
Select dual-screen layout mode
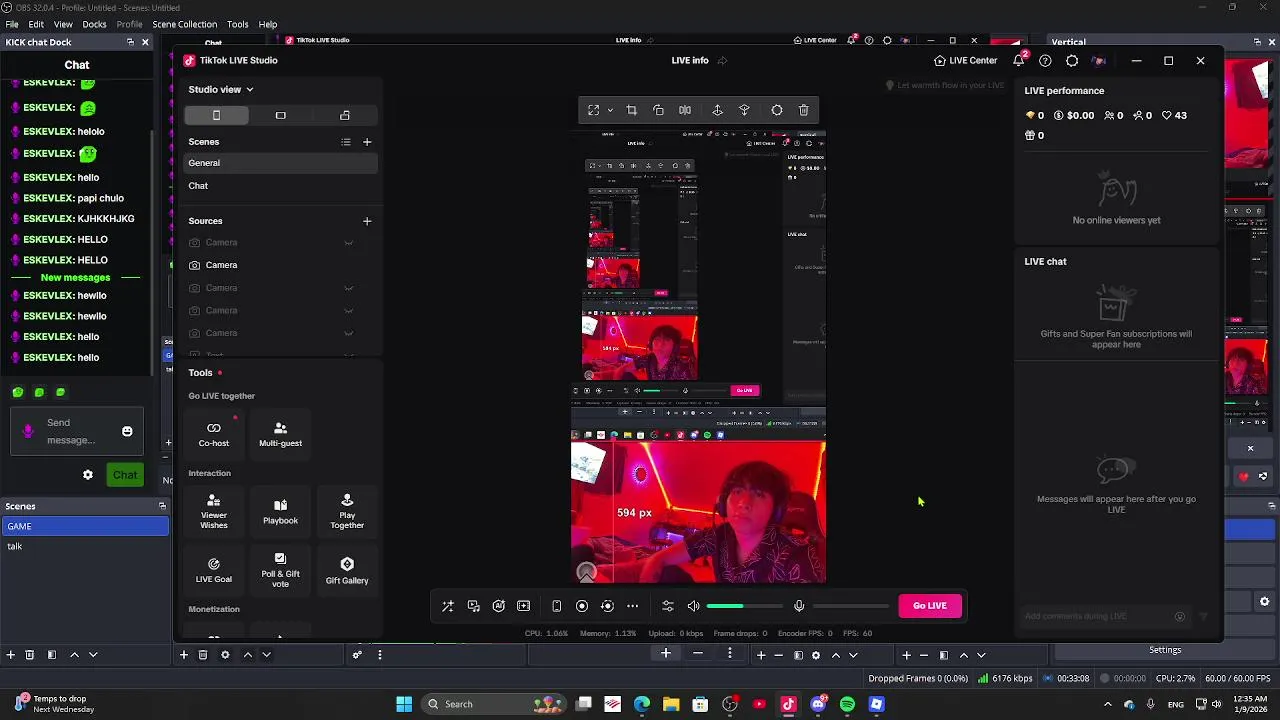point(345,115)
